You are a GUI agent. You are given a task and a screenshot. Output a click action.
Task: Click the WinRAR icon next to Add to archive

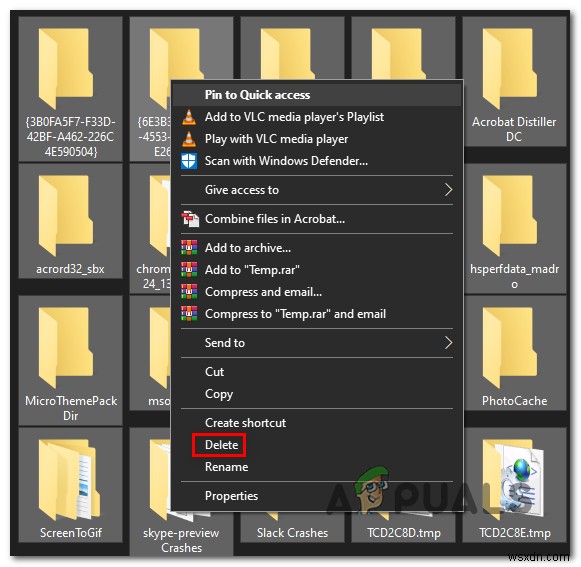[x=189, y=248]
